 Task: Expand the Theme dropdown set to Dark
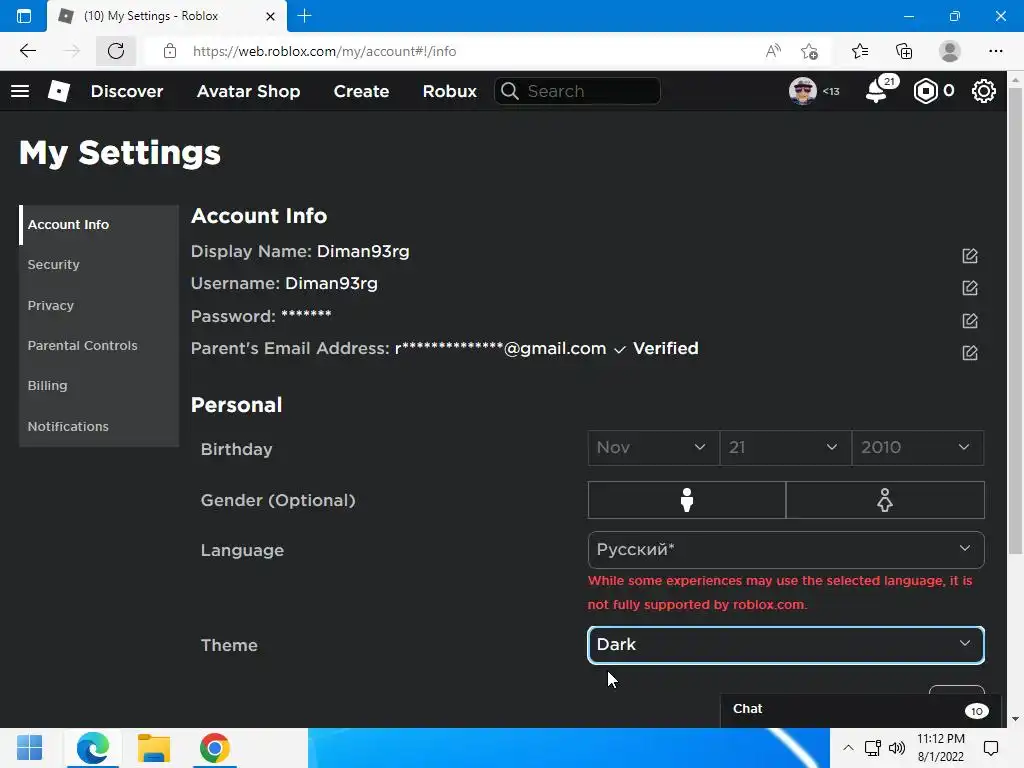pyautogui.click(x=786, y=645)
